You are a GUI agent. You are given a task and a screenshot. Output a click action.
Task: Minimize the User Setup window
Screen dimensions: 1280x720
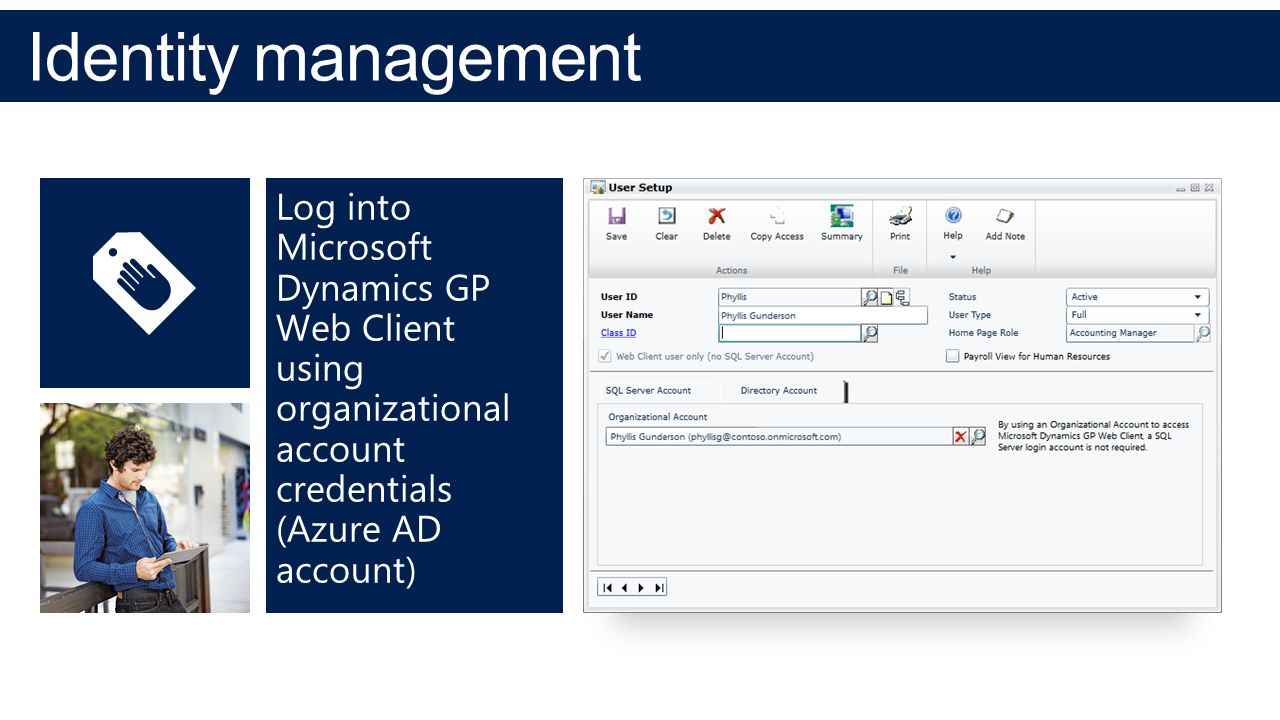coord(1181,188)
